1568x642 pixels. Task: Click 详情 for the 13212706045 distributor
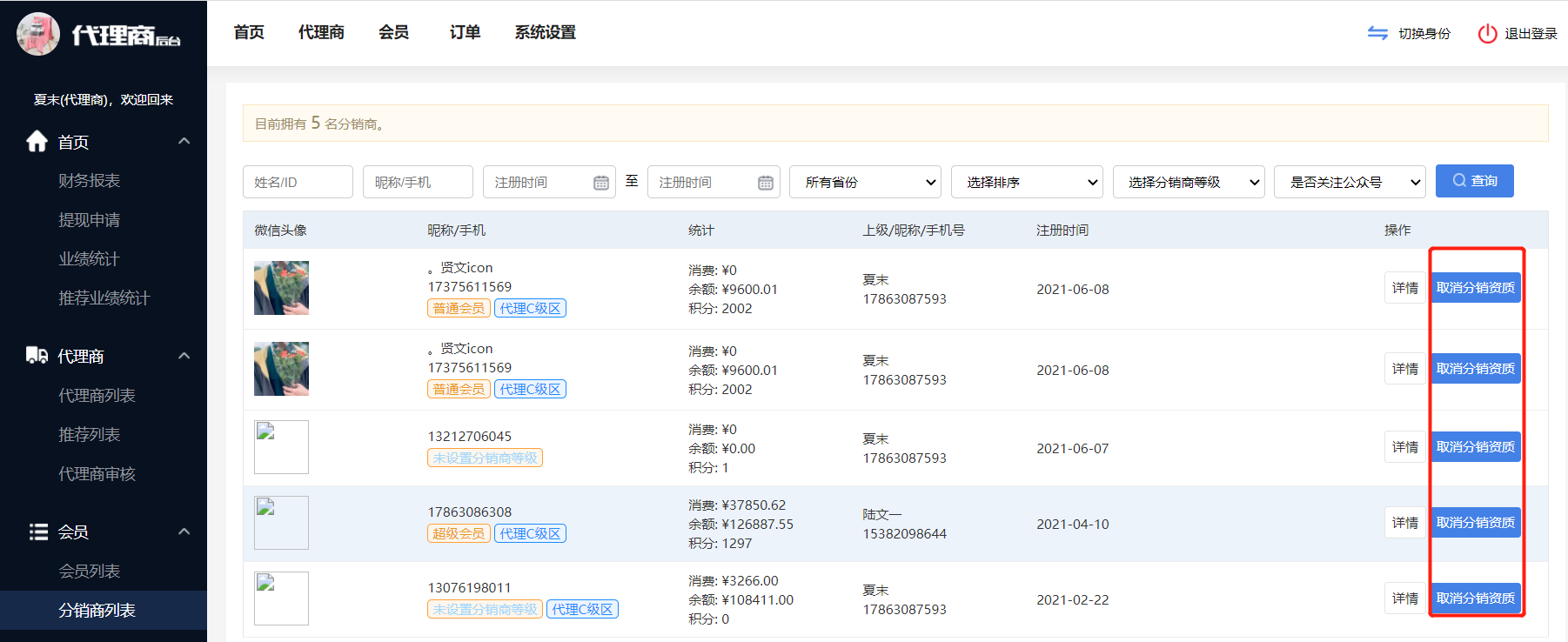click(x=1404, y=447)
